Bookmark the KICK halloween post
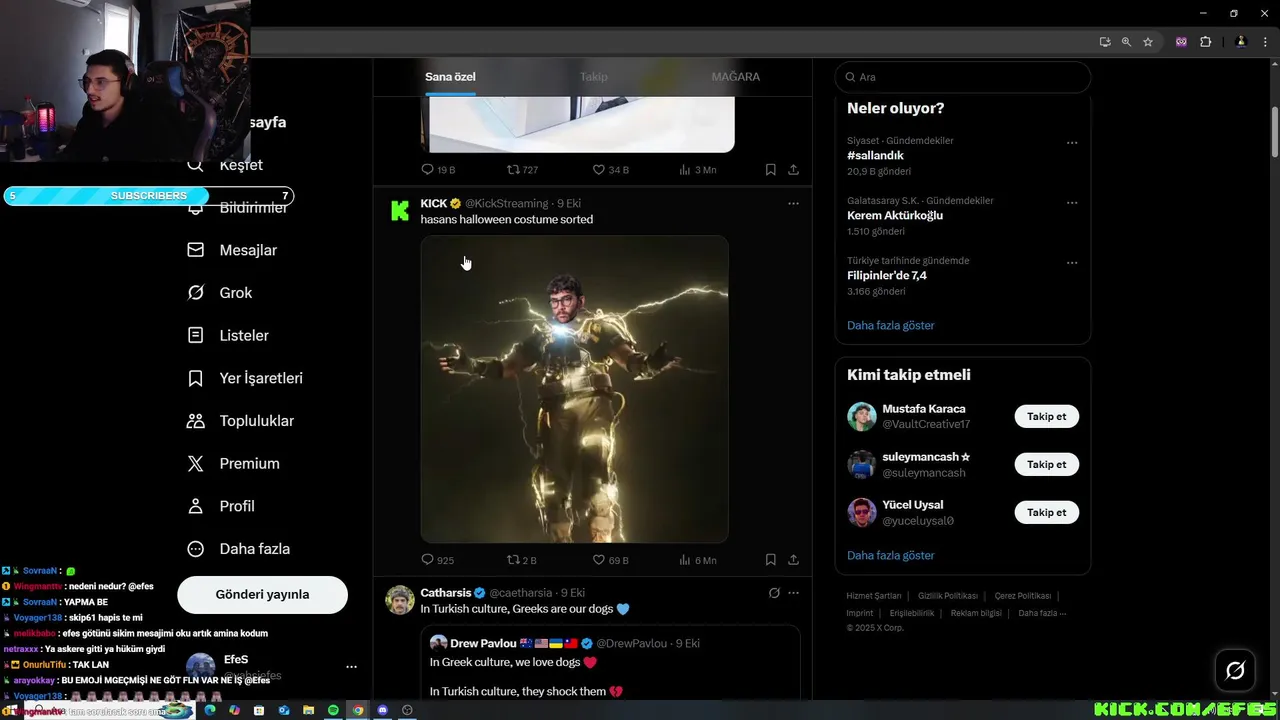 (771, 560)
